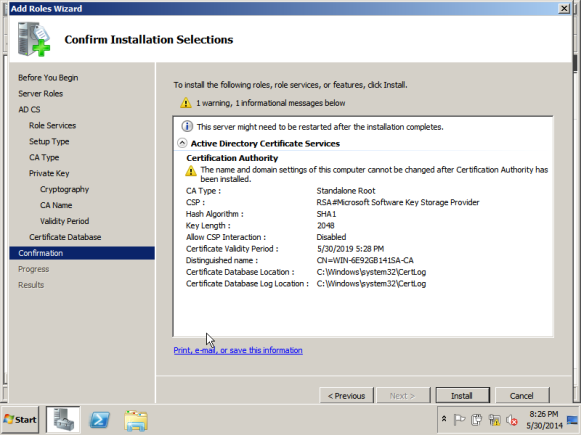Go to the Cryptography step

pyautogui.click(x=64, y=189)
